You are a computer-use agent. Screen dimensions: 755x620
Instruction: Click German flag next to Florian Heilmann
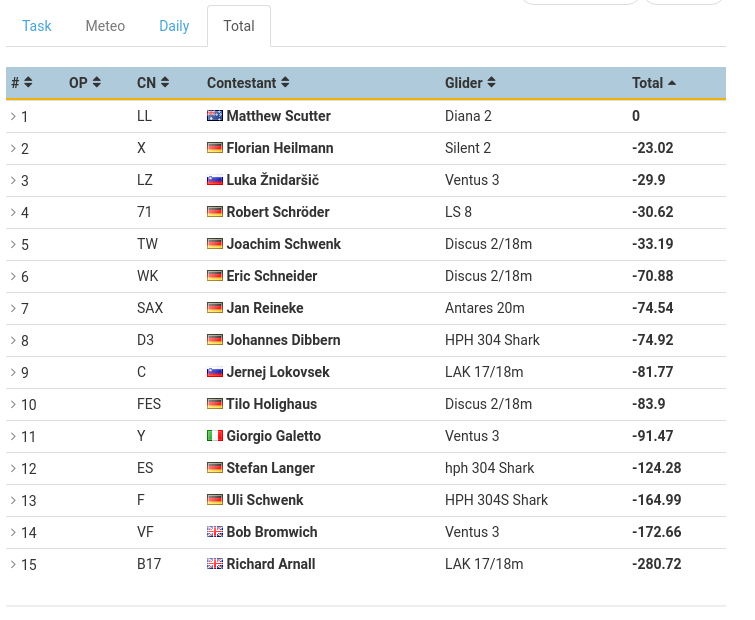[x=215, y=148]
